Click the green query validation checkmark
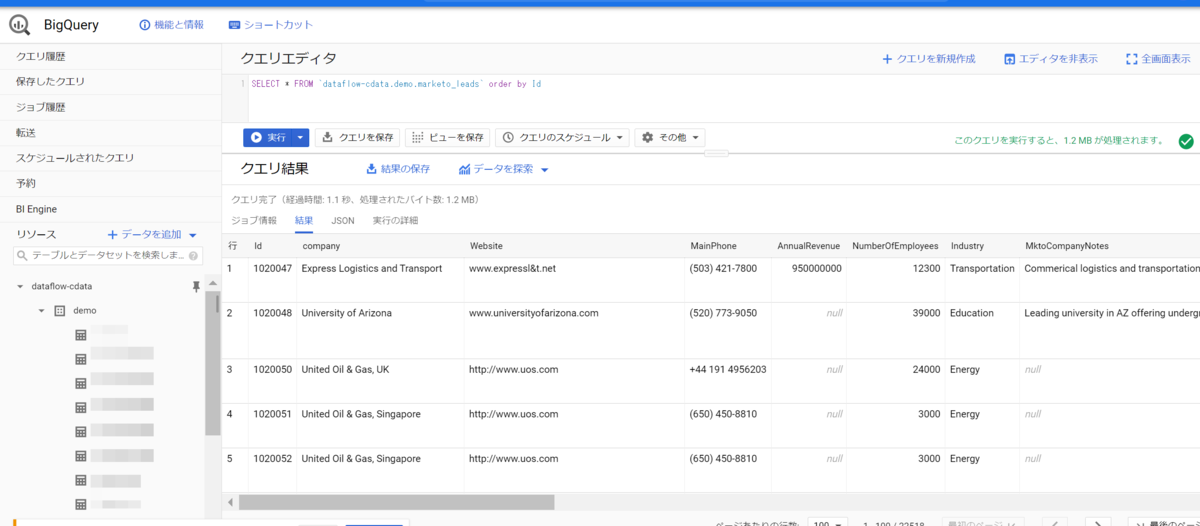Viewport: 1200px width, 526px height. point(1186,141)
